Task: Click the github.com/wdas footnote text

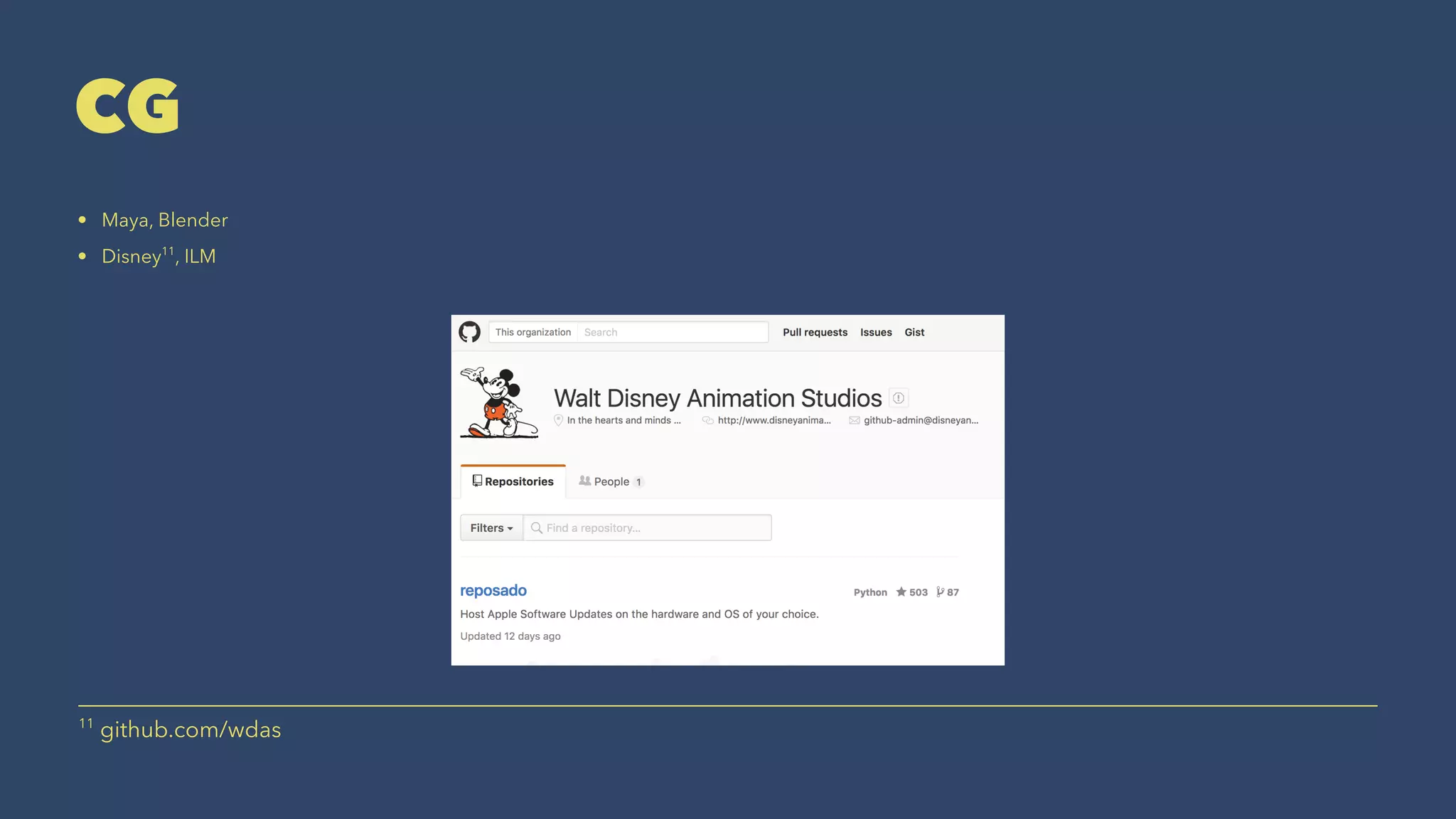Action: point(191,730)
